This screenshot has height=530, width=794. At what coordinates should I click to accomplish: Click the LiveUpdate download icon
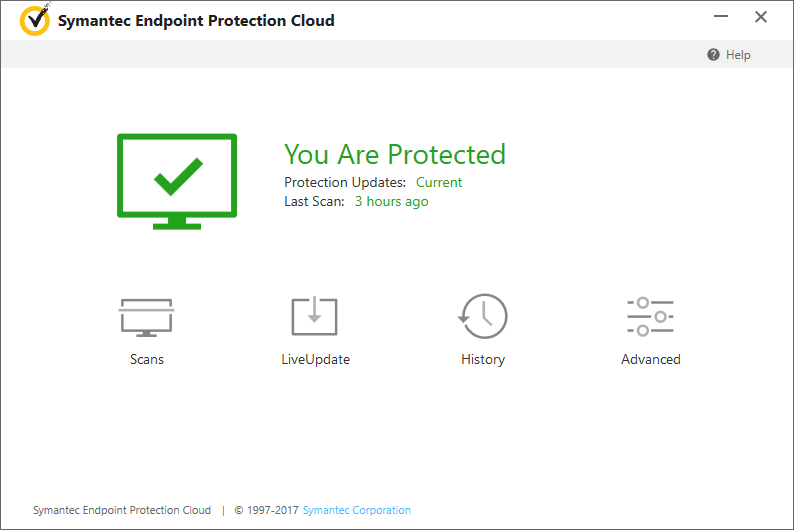[315, 316]
